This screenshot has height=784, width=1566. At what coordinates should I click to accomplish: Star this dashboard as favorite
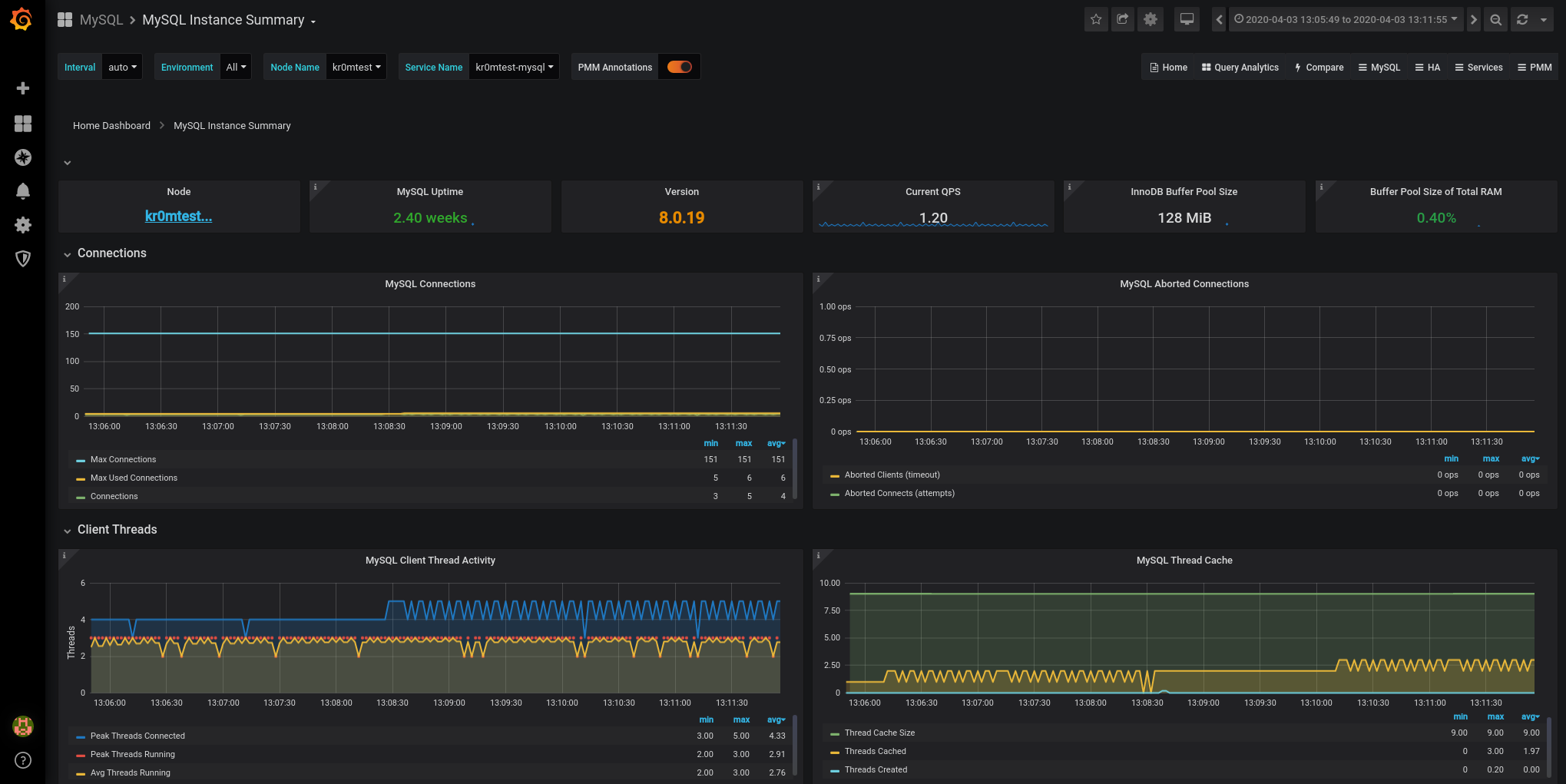click(x=1096, y=19)
